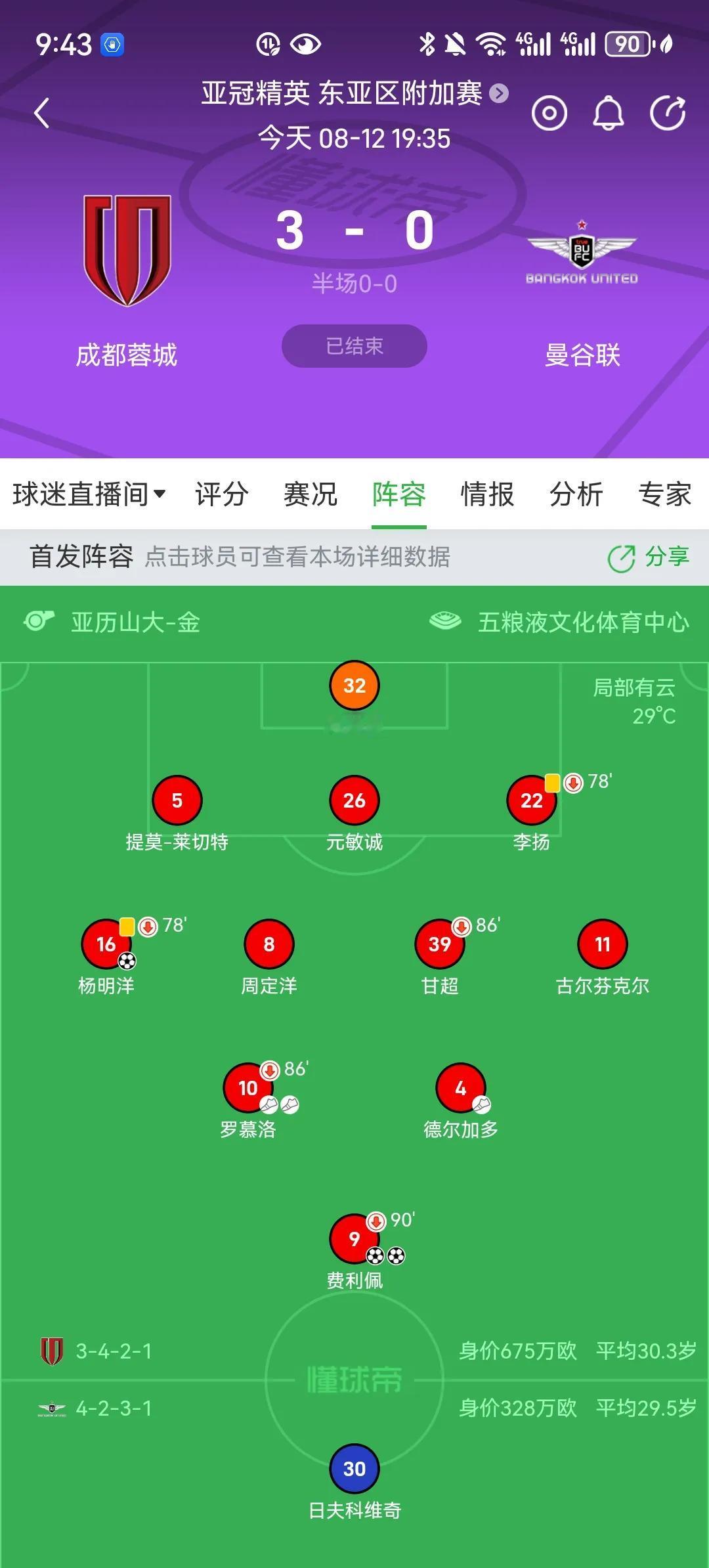Open the 情报 tab
The width and height of the screenshot is (709, 1568).
[x=487, y=494]
